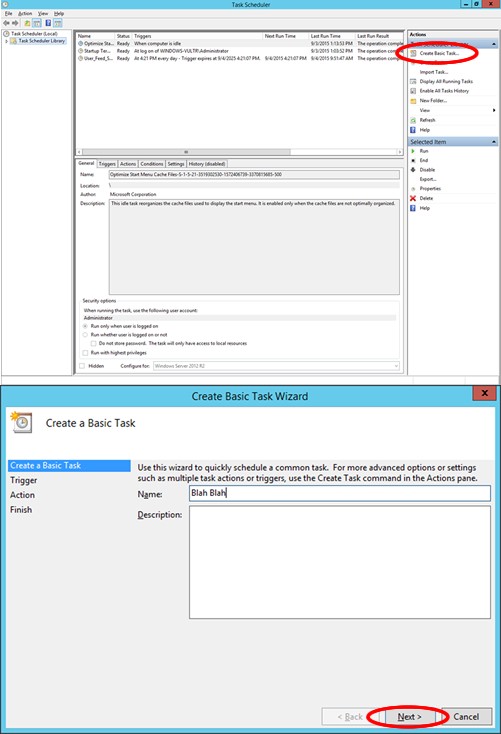Click the Back button in wizard
This screenshot has width=501, height=734.
coord(350,717)
